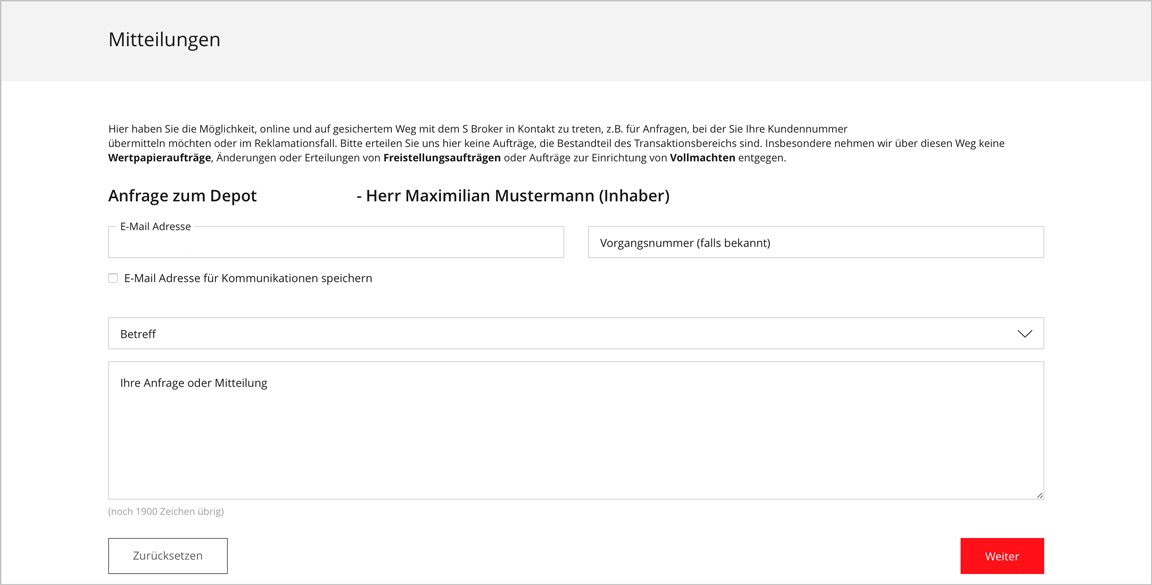
Task: Click the remaining characters note 'noch 1900 Zeichen übrig'
Action: click(x=166, y=512)
